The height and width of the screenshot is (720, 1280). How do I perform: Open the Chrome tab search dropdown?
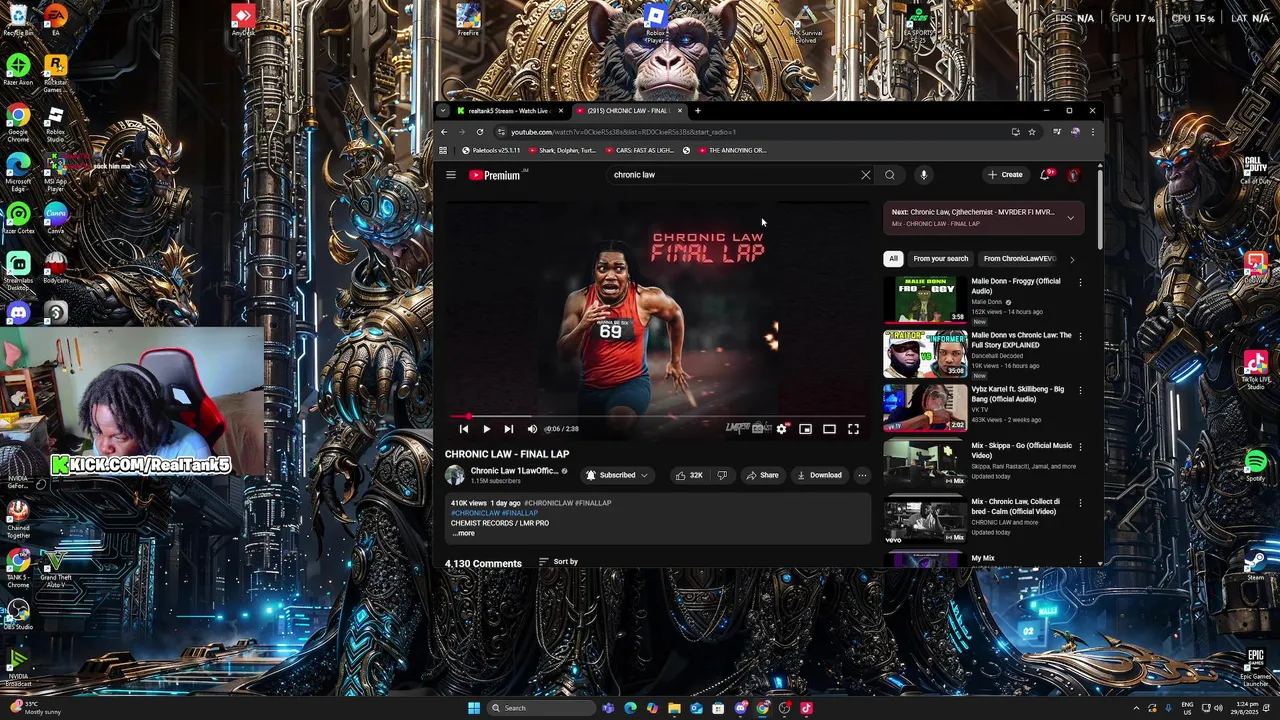point(444,111)
